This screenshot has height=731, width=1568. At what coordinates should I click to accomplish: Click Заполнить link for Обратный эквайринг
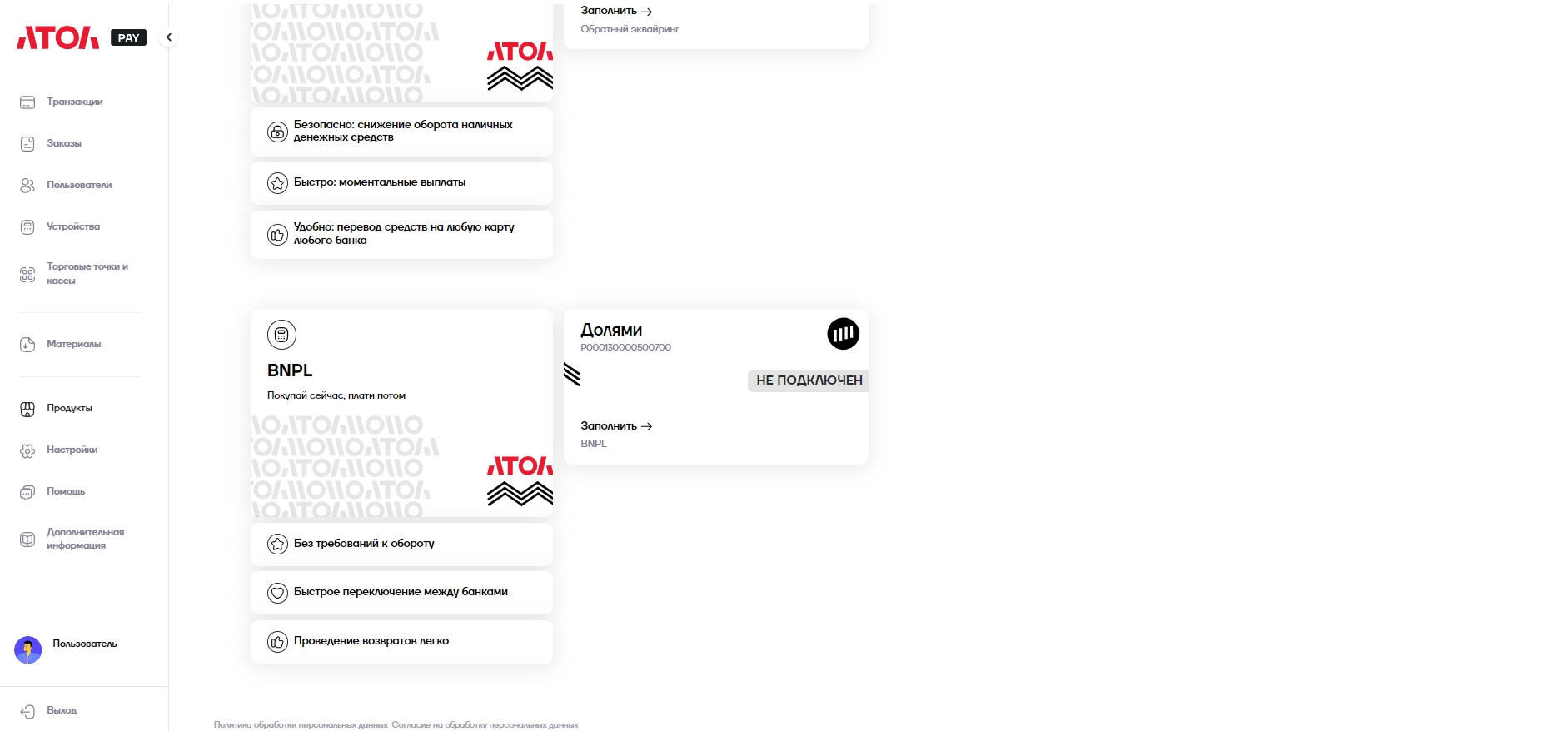[x=616, y=11]
